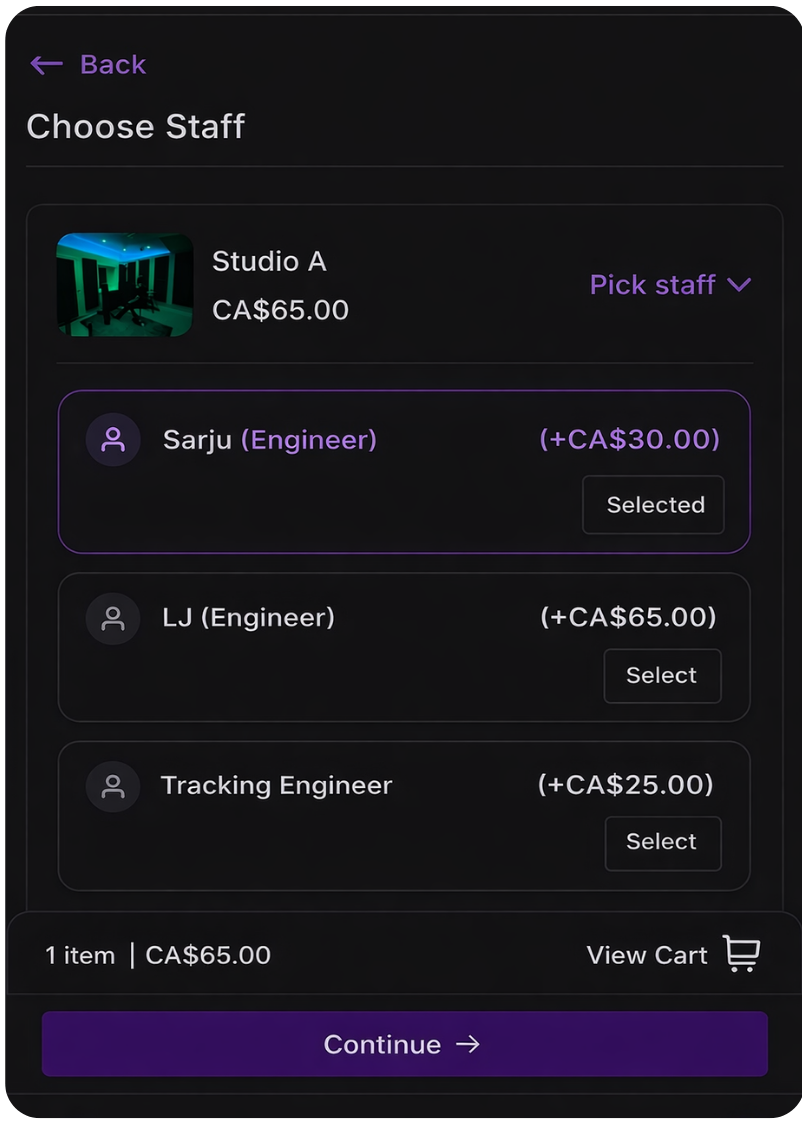This screenshot has height=1121, width=802.
Task: Select LJ as engineer
Action: pyautogui.click(x=661, y=676)
